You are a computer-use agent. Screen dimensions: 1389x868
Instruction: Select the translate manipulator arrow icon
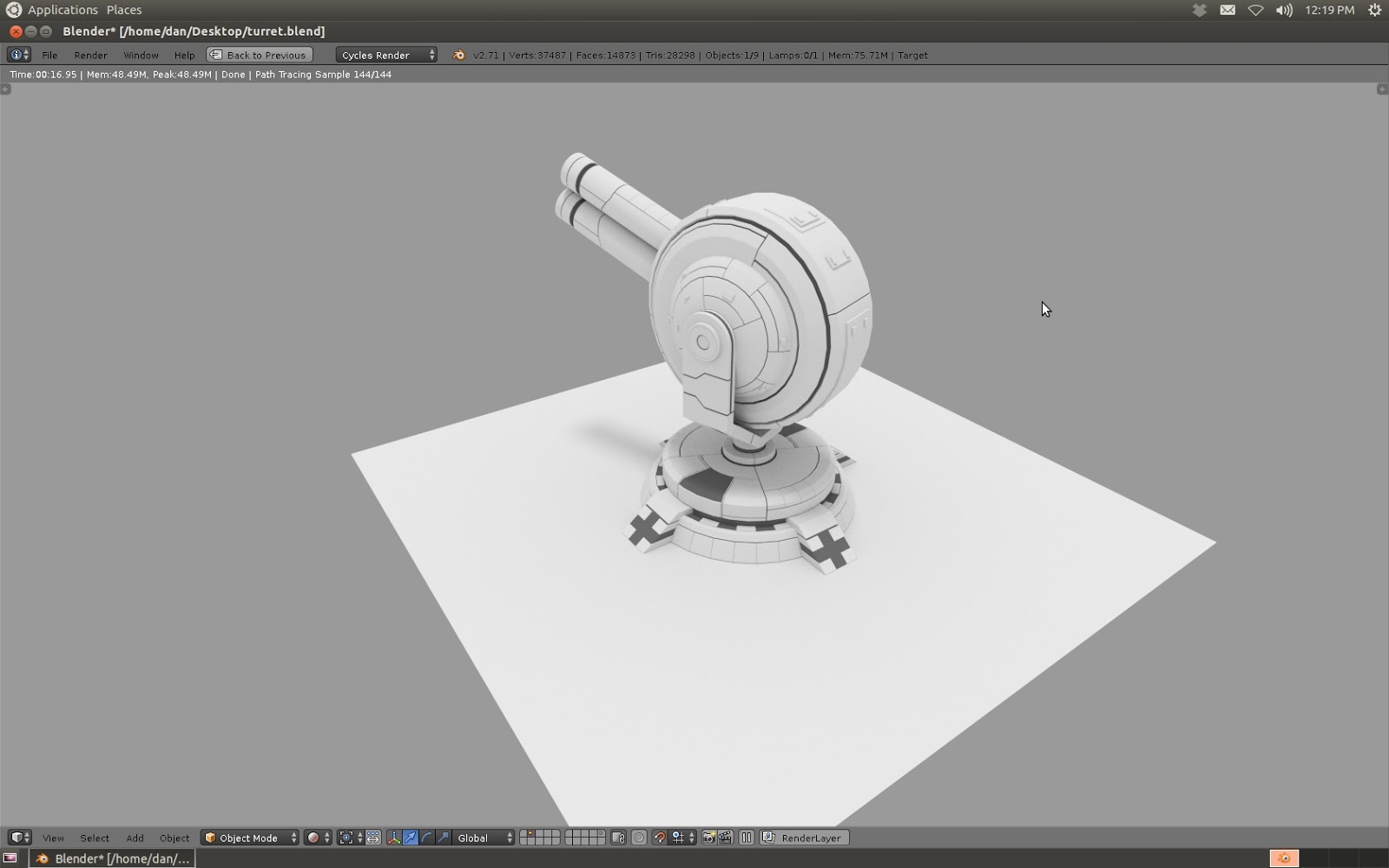[x=409, y=838]
